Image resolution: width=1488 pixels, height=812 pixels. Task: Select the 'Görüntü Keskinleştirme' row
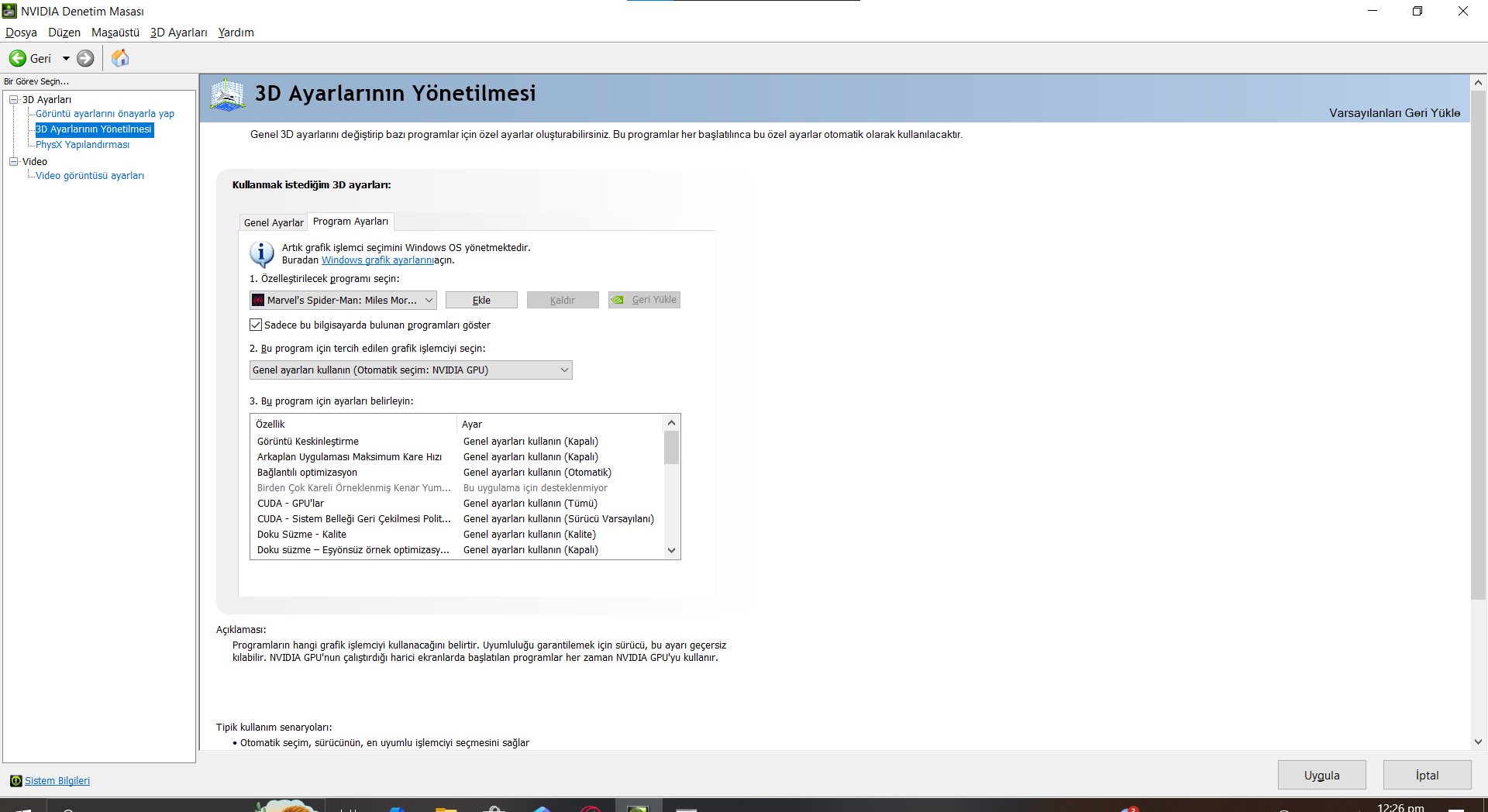coord(457,442)
